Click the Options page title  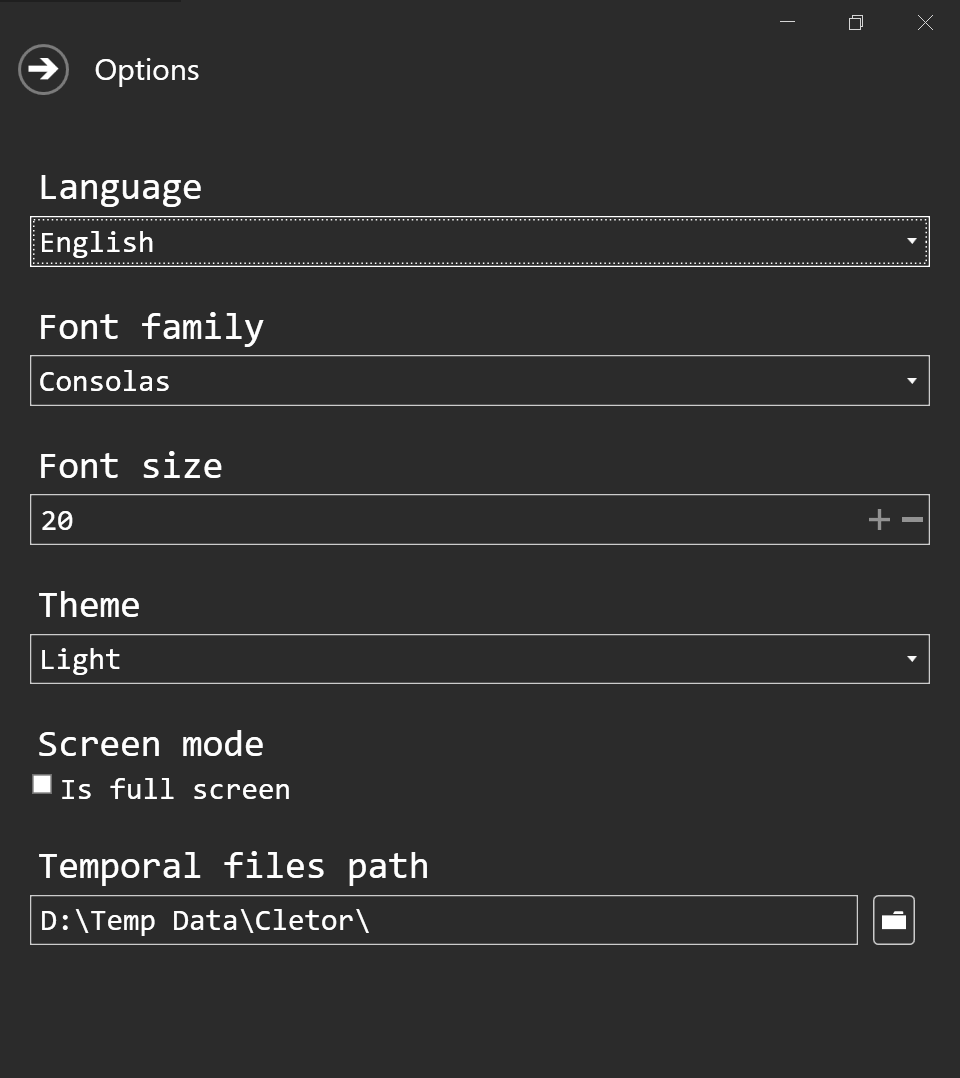click(x=147, y=70)
